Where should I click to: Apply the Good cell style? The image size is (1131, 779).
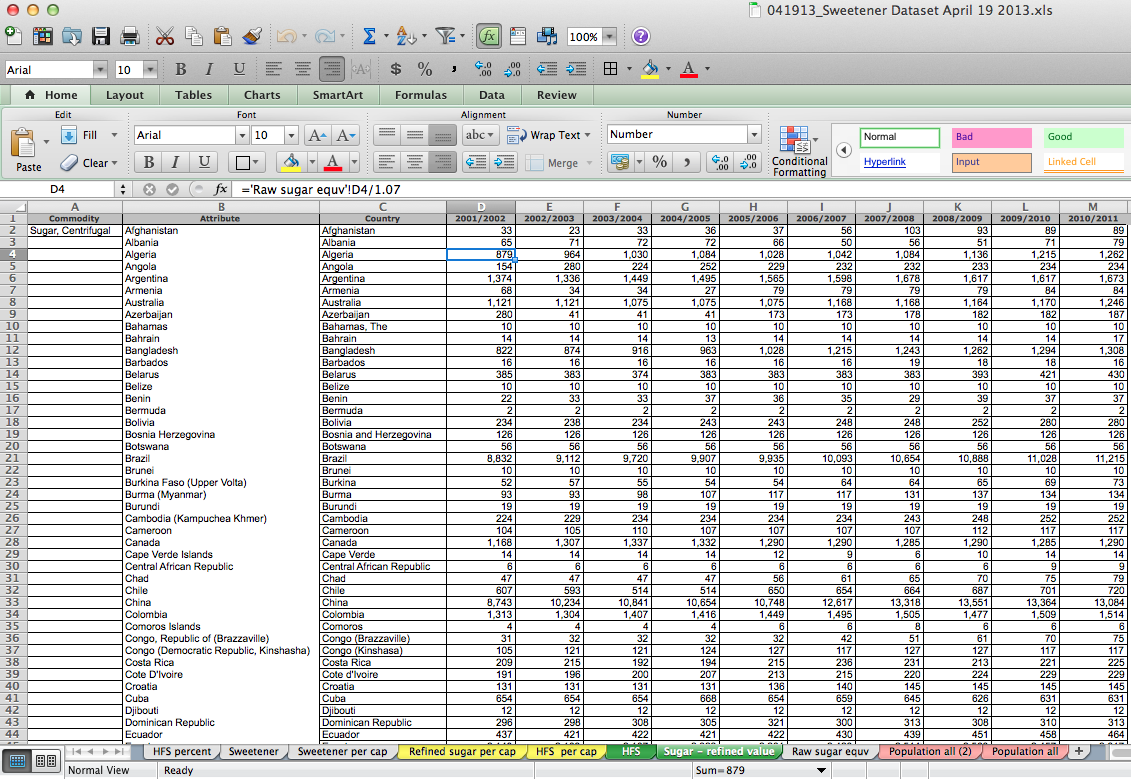pos(1083,137)
